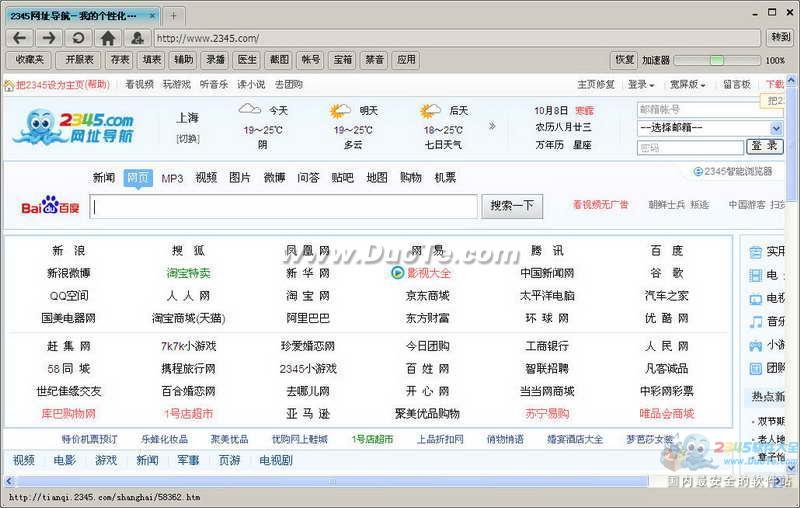Click the user profile icon in toolbar
The image size is (800, 508).
tap(137, 38)
